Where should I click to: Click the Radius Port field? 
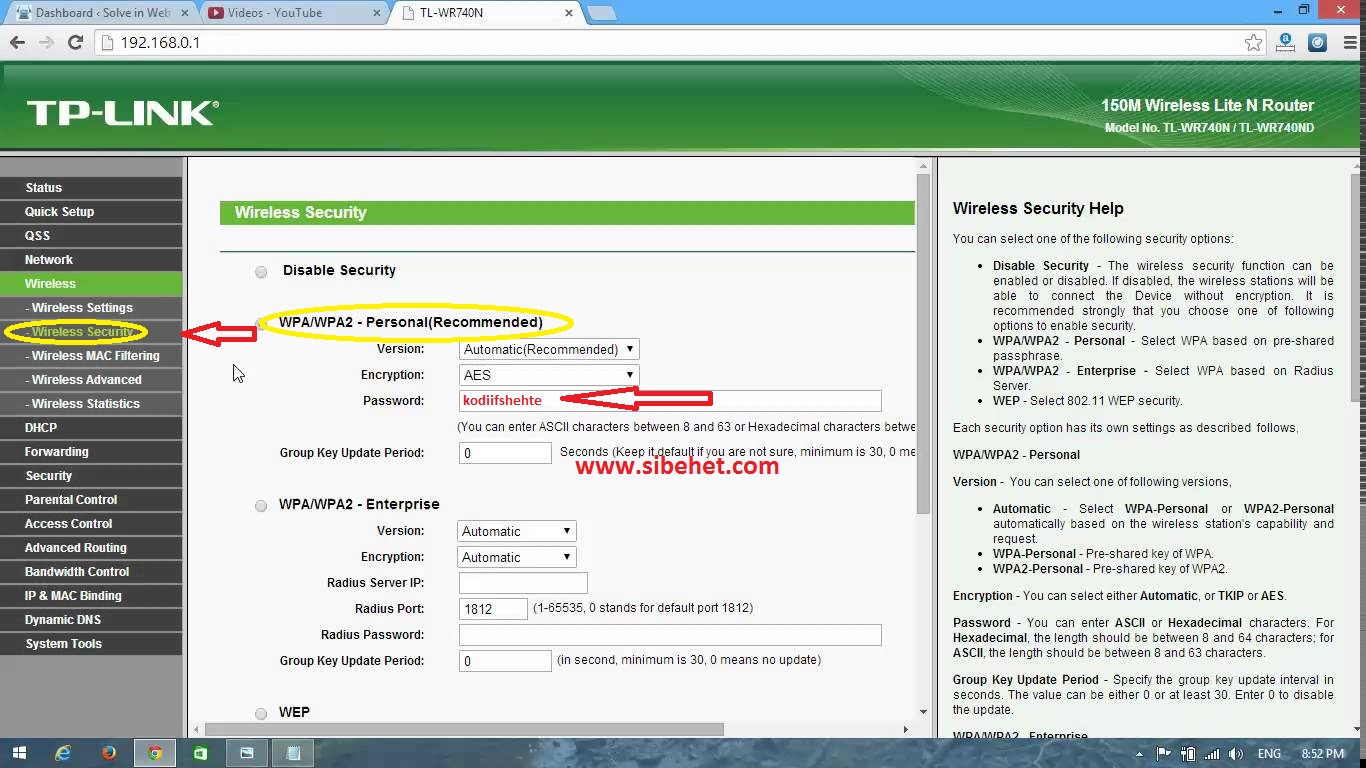click(x=493, y=609)
